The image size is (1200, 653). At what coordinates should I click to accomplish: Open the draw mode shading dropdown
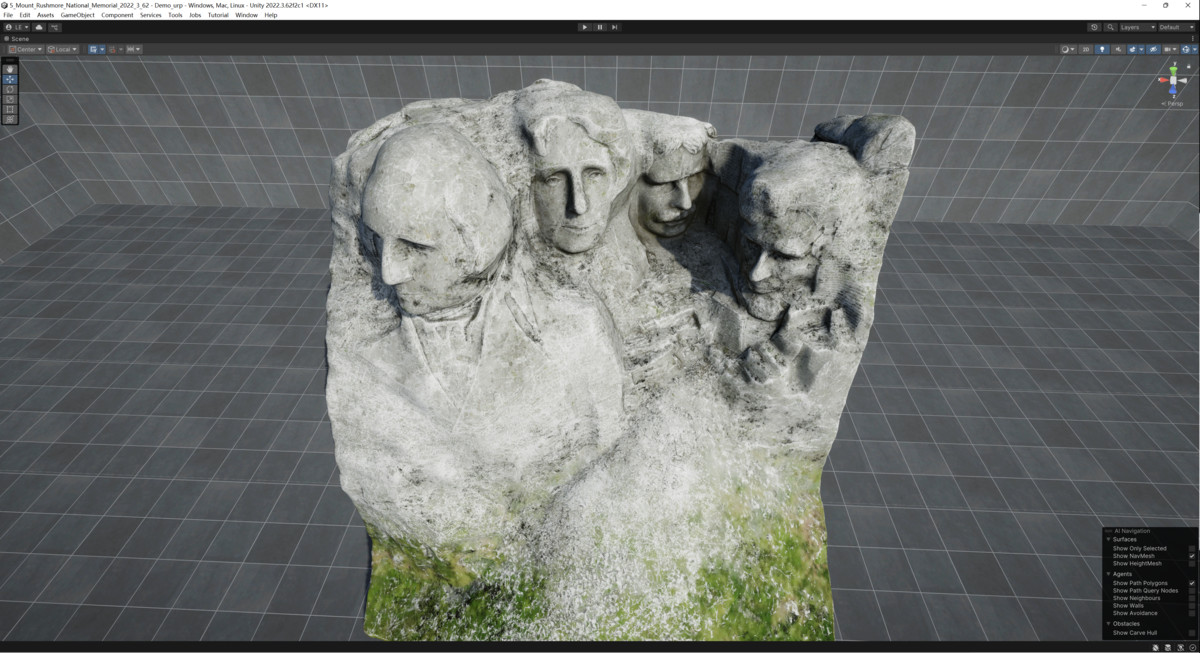point(1069,48)
